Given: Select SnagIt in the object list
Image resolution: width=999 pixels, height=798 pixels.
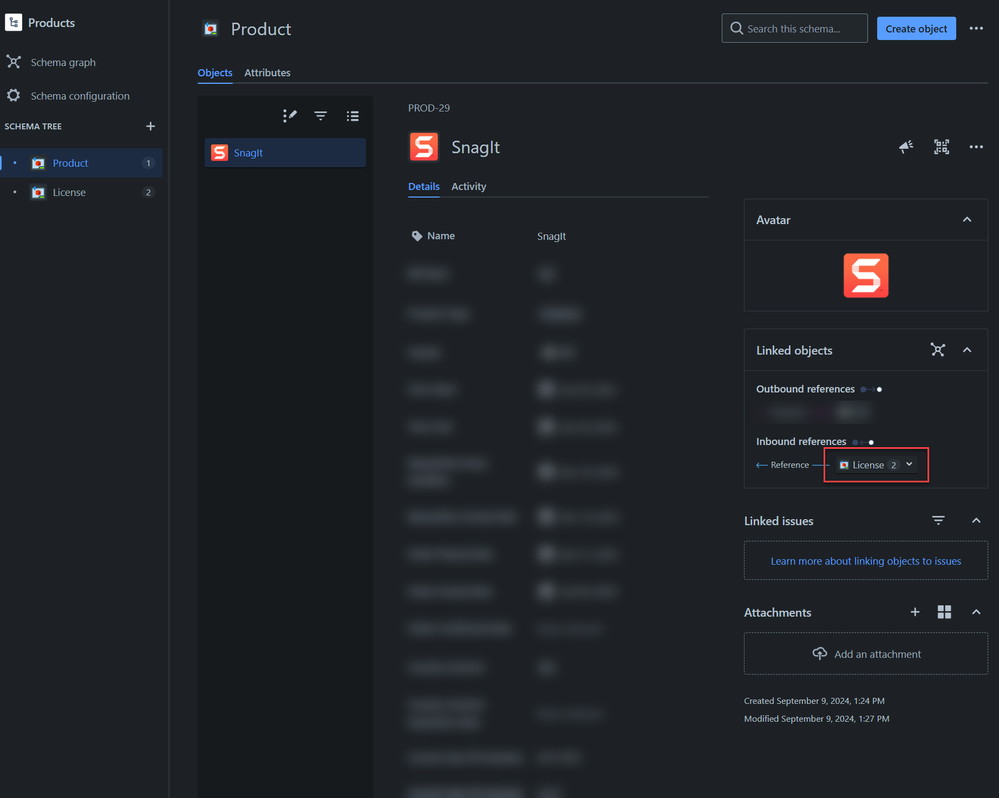Looking at the screenshot, I should (285, 153).
